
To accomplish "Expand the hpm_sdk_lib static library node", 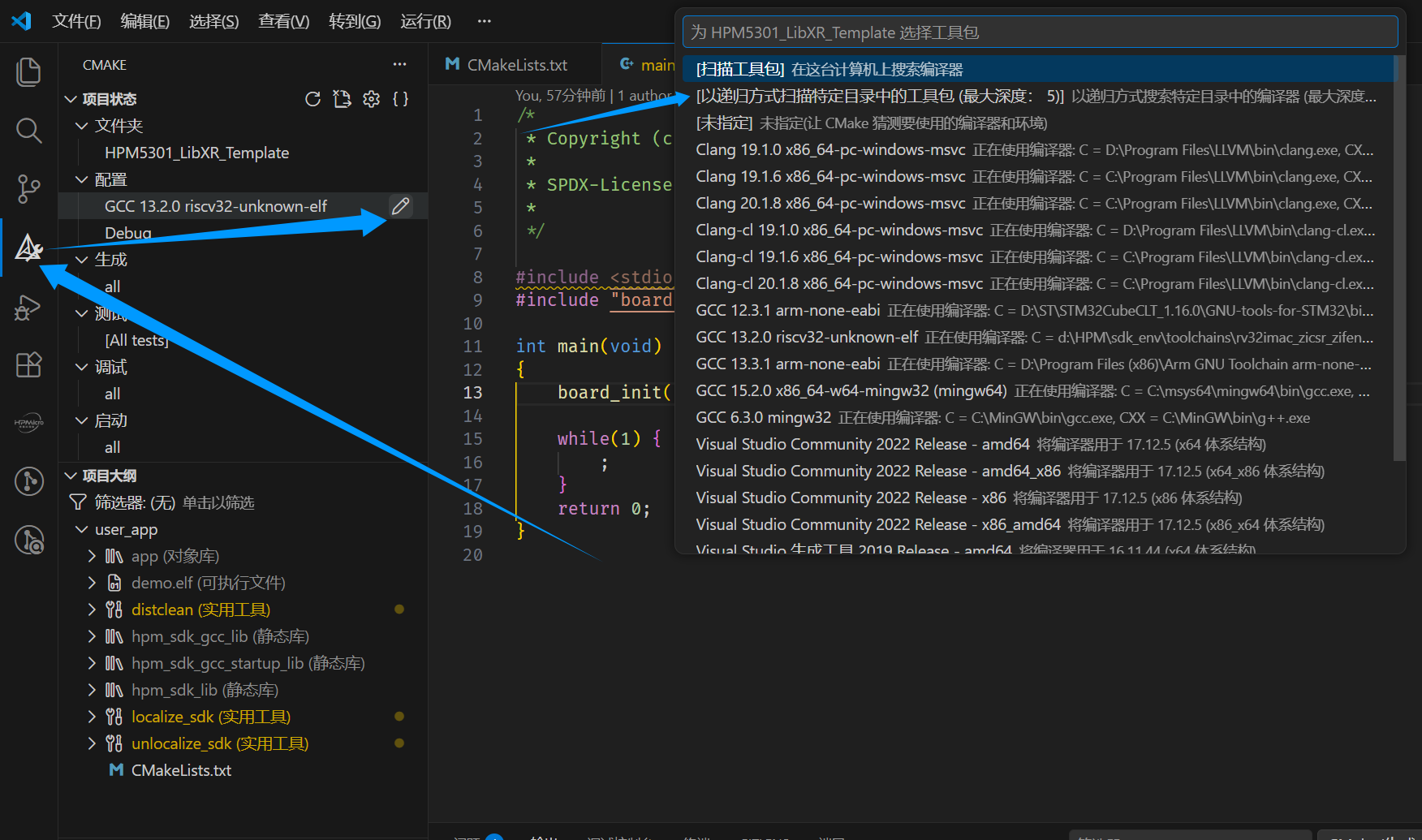I will click(x=92, y=690).
